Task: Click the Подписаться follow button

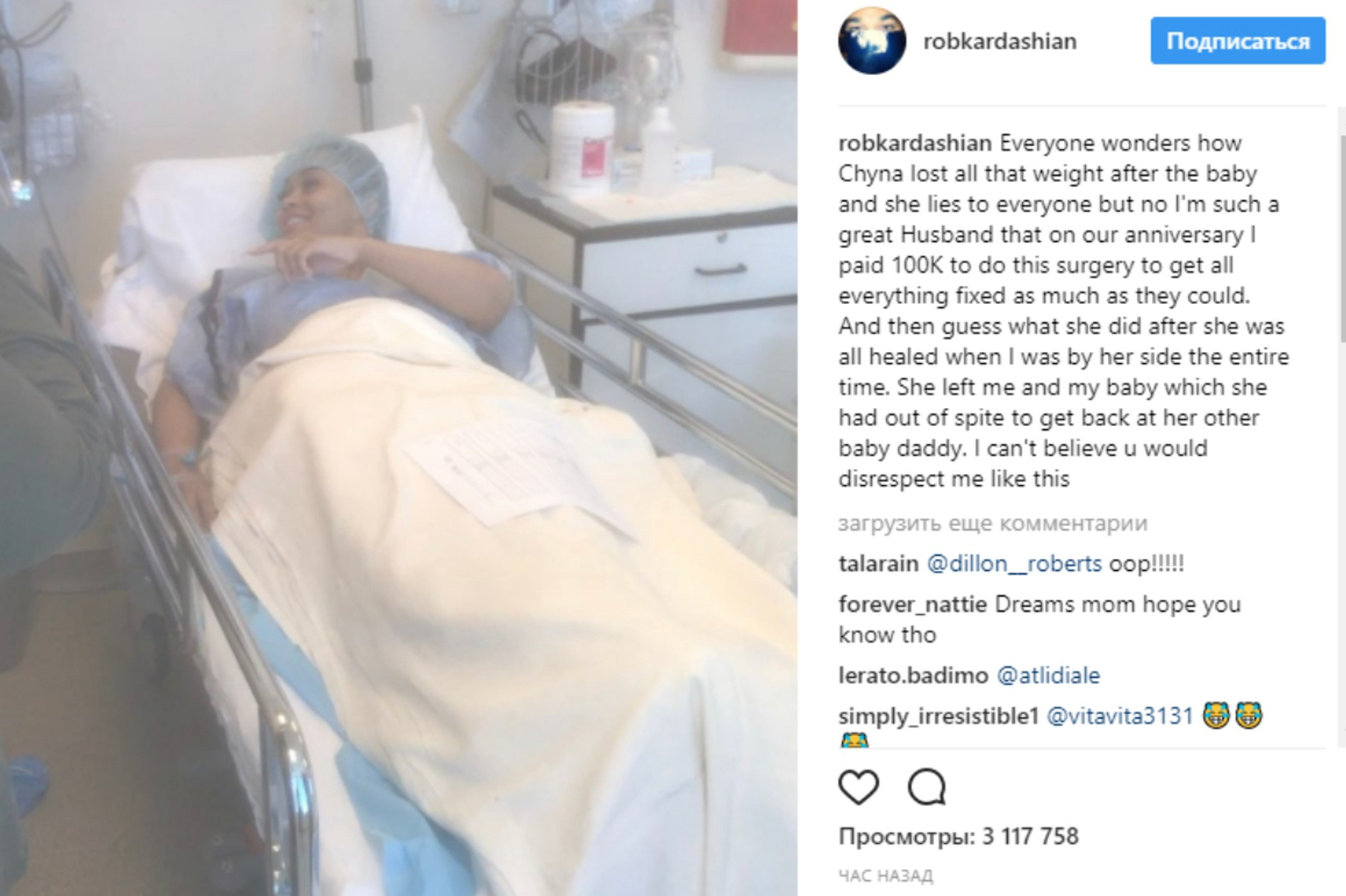Action: tap(1238, 41)
